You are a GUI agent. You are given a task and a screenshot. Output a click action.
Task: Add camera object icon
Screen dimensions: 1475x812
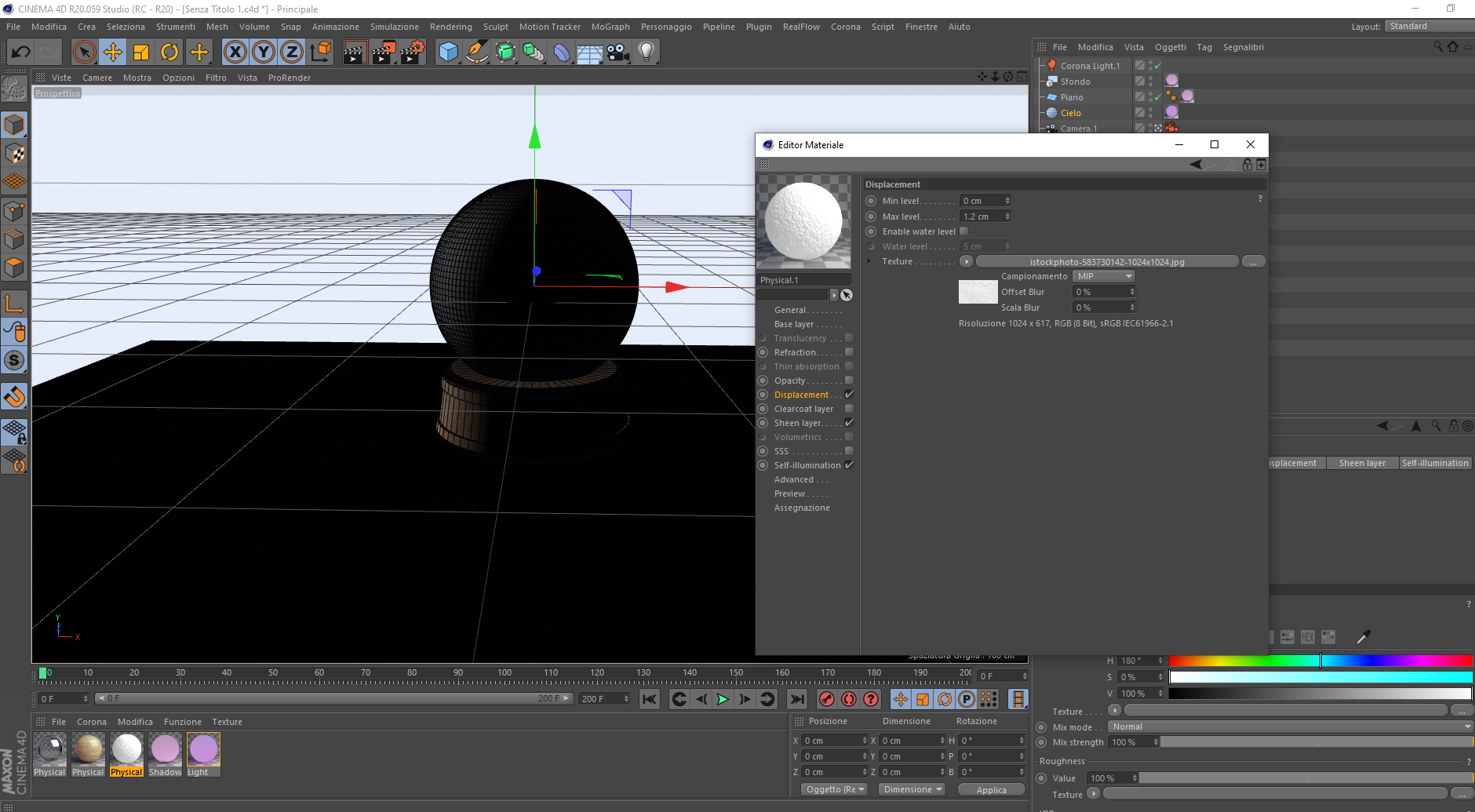618,53
